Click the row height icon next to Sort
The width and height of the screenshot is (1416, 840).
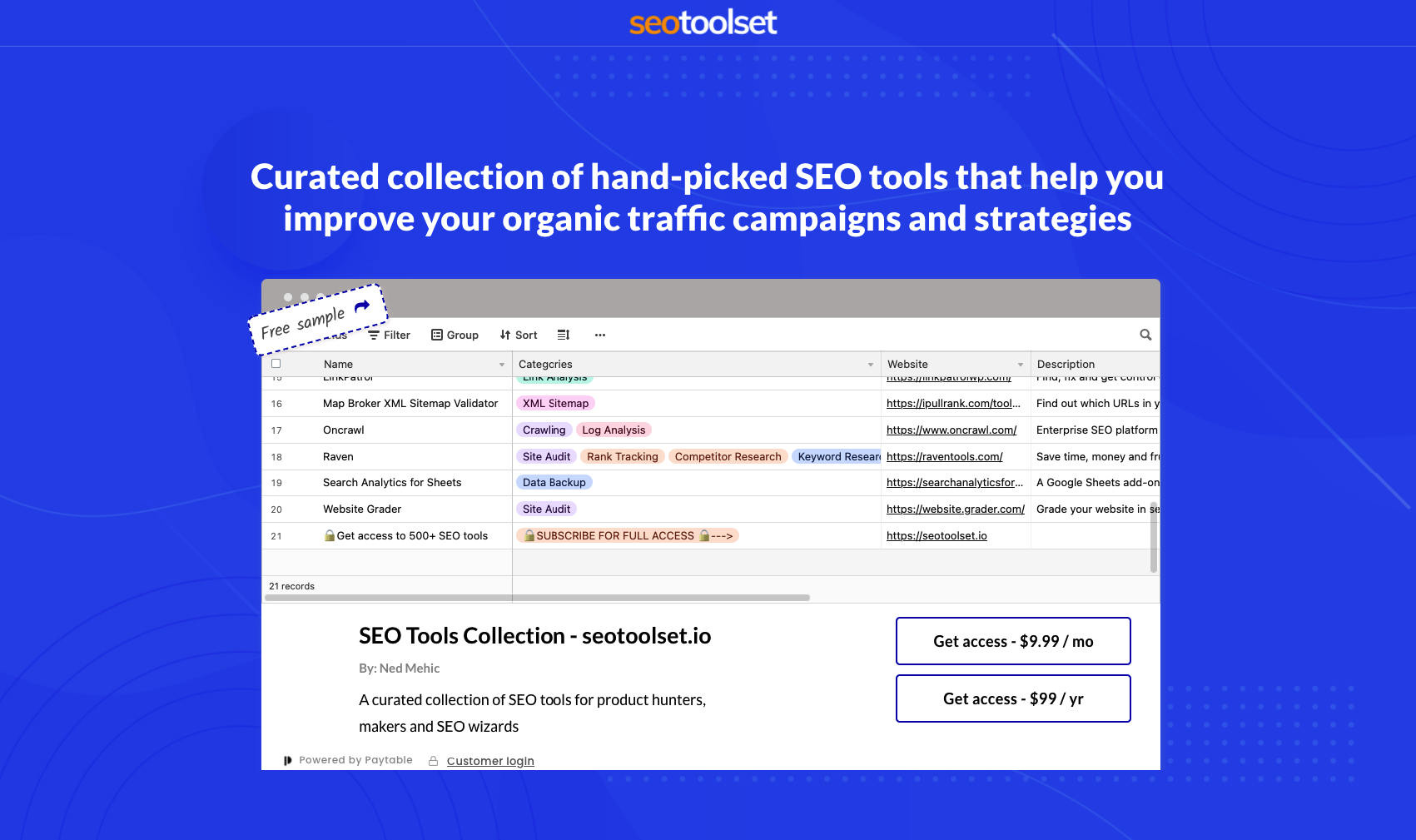click(564, 335)
